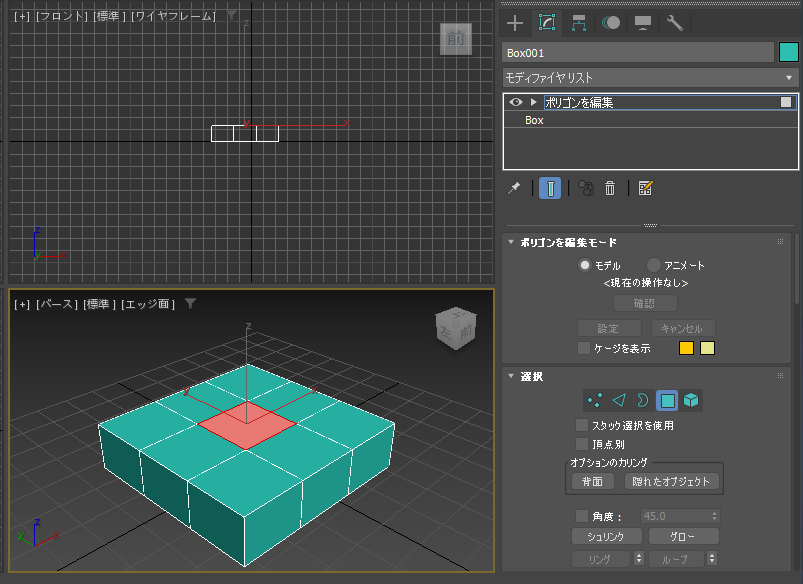Click the 前 ViewCube face in front viewport
Viewport: 803px width, 584px height.
[456, 38]
